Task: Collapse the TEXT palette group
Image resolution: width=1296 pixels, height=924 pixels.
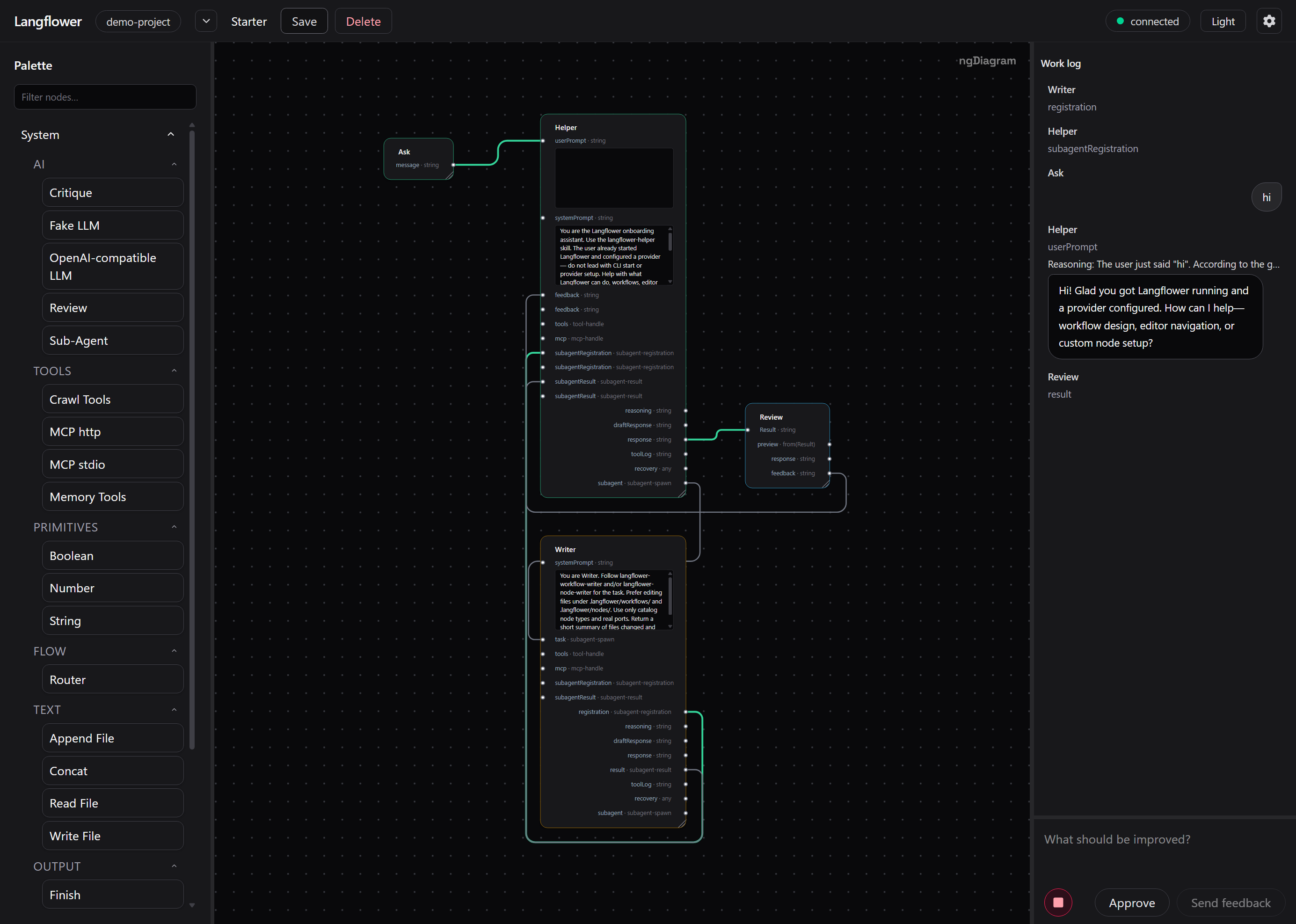Action: 174,710
